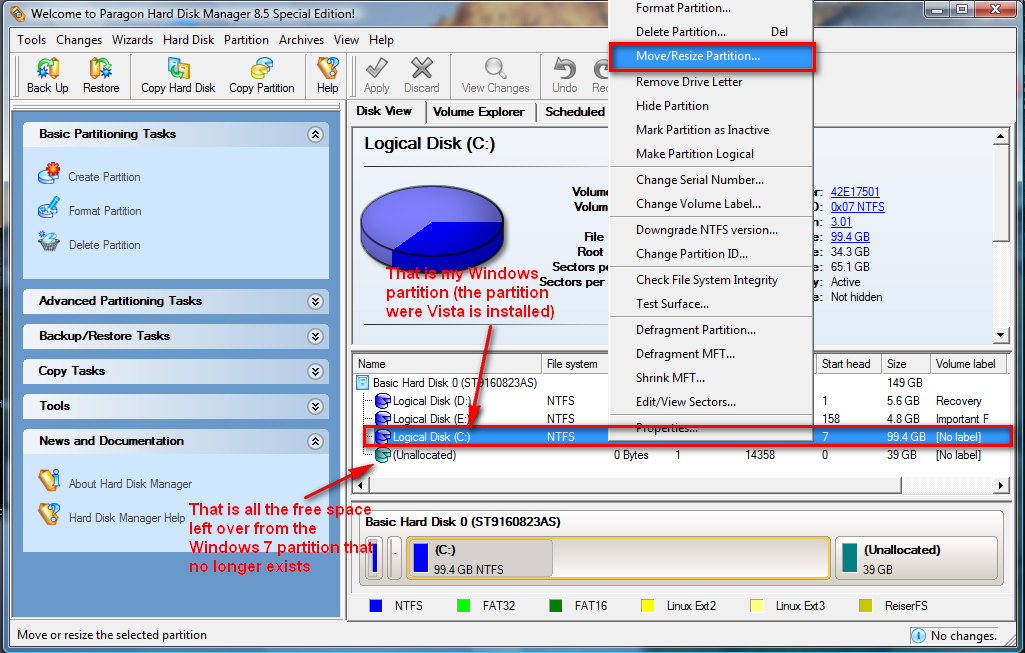This screenshot has height=653, width=1025.
Task: Open the Wizards menu
Action: [133, 40]
